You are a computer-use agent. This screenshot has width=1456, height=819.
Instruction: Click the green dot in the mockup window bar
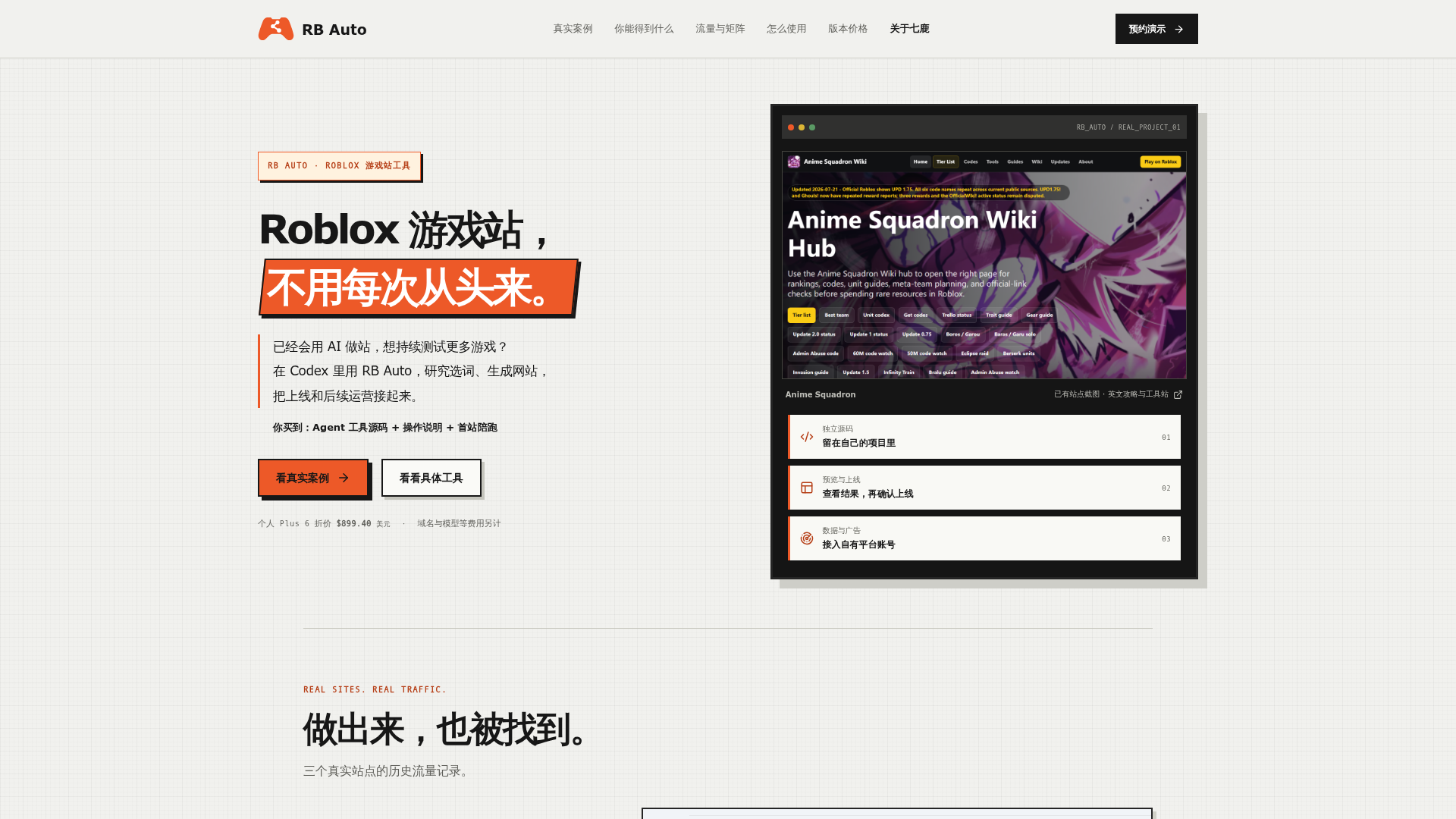coord(812,127)
